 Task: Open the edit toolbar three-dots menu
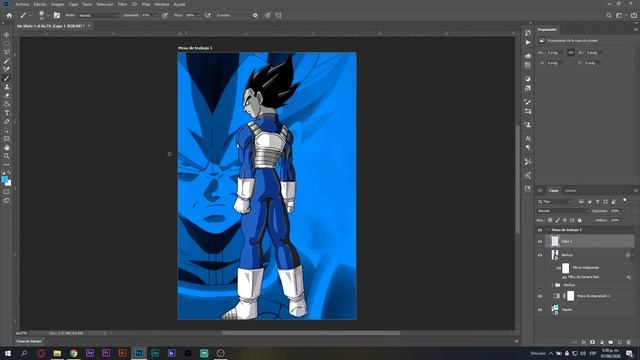[7, 164]
